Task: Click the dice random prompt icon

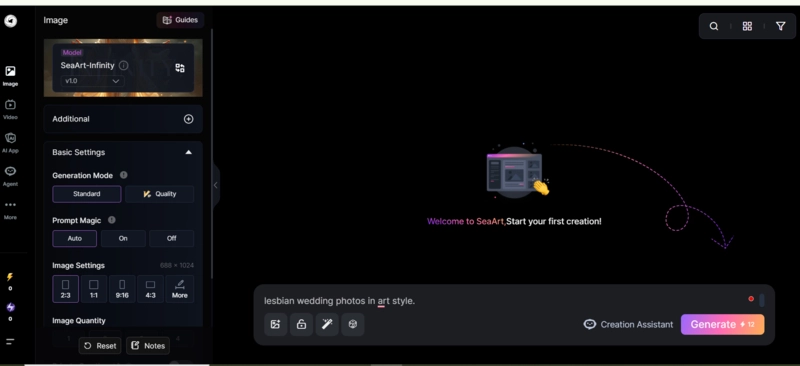Action: point(353,324)
